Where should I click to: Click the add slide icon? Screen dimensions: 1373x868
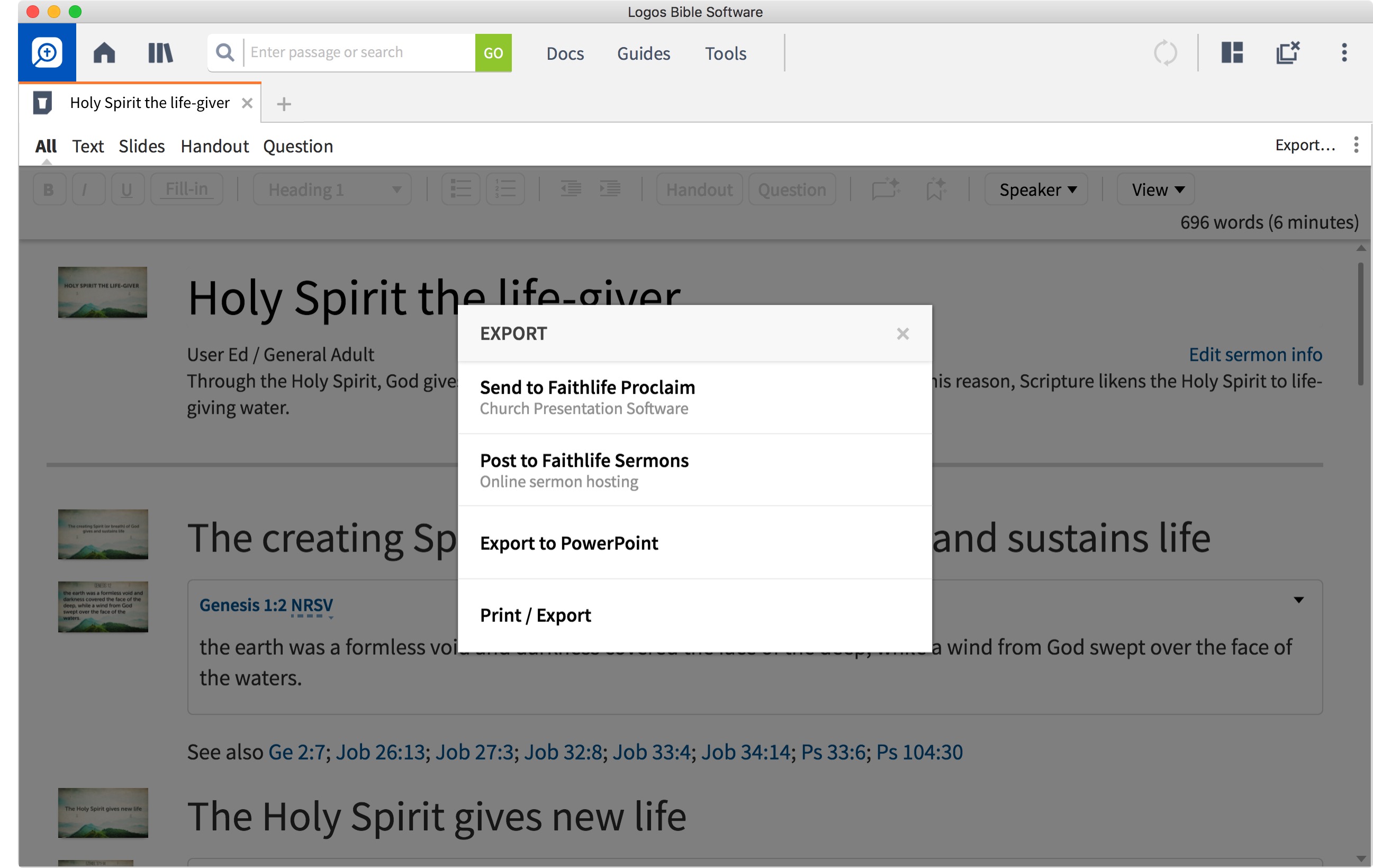pyautogui.click(x=886, y=189)
